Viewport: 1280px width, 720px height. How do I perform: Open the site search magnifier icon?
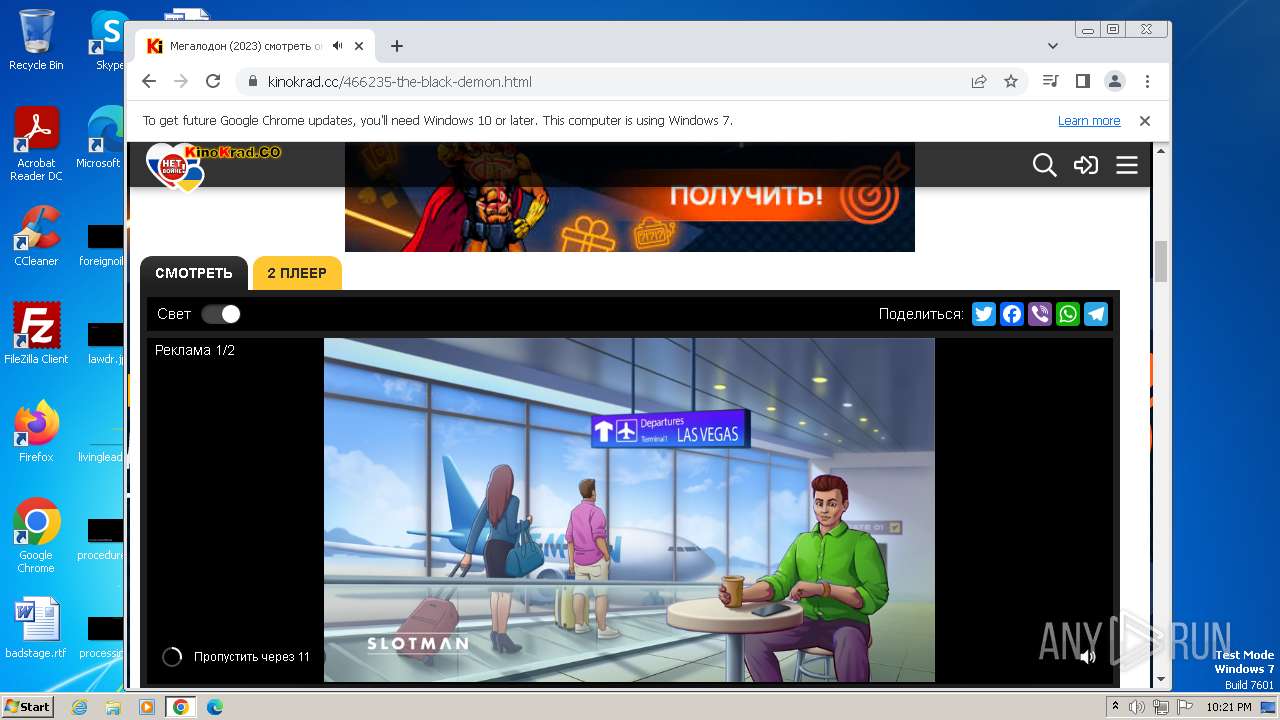1044,165
